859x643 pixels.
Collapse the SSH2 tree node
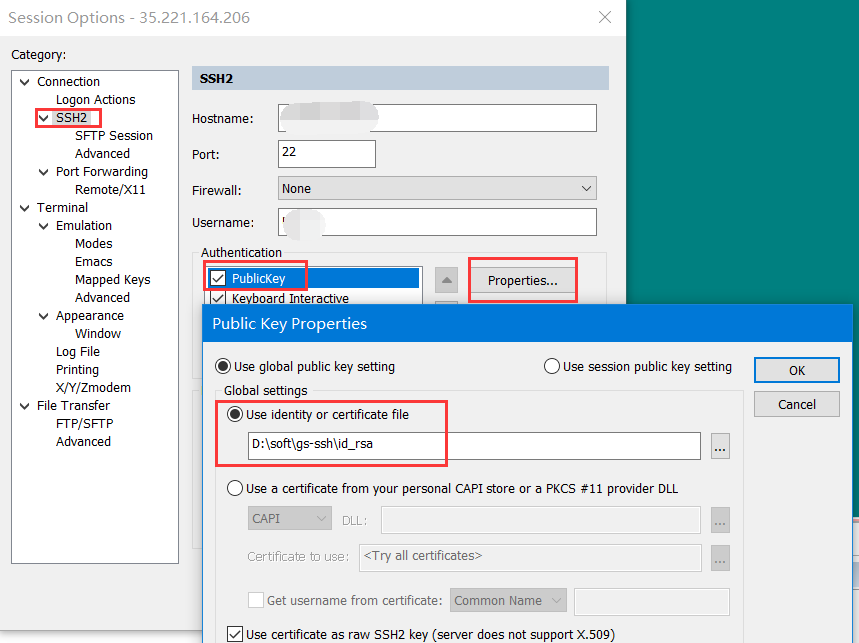click(44, 118)
